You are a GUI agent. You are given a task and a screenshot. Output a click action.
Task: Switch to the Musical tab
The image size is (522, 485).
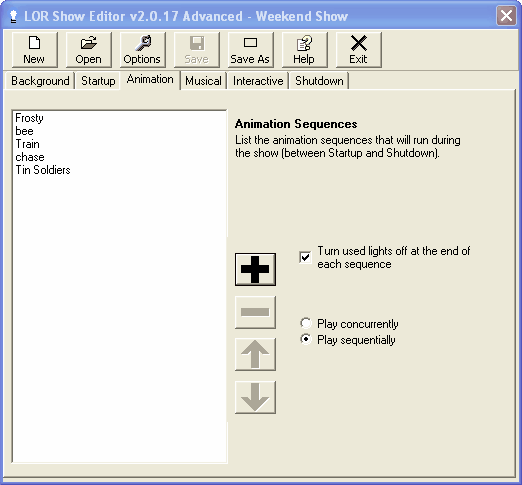203,81
